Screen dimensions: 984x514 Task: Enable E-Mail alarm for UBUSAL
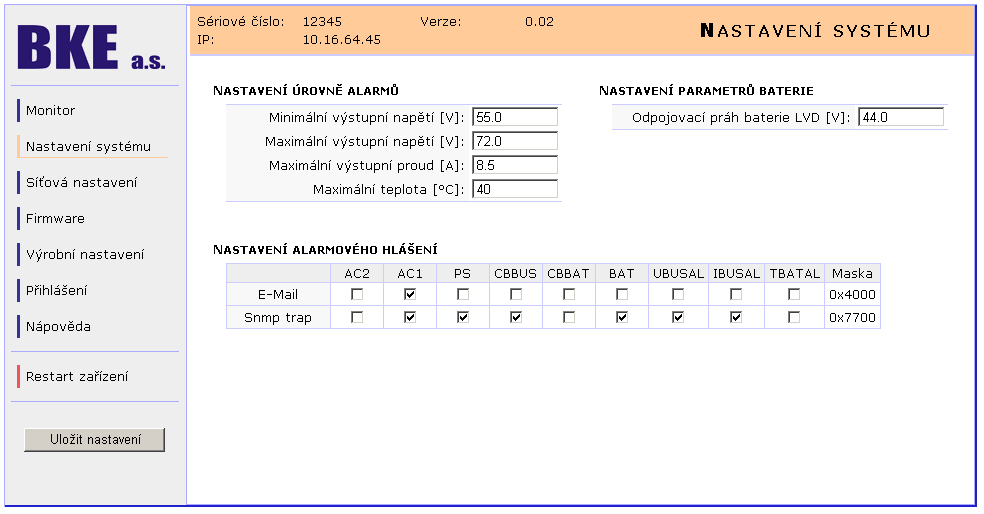678,294
